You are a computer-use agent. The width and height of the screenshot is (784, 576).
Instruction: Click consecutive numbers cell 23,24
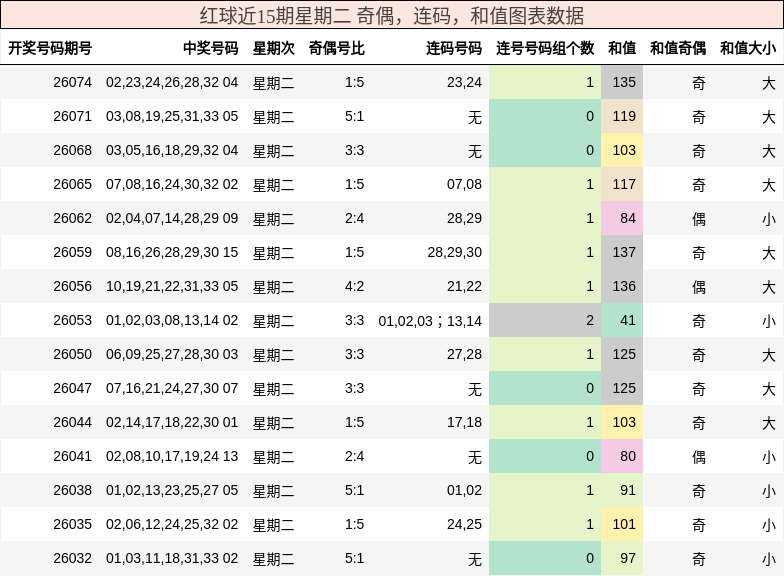click(x=464, y=82)
